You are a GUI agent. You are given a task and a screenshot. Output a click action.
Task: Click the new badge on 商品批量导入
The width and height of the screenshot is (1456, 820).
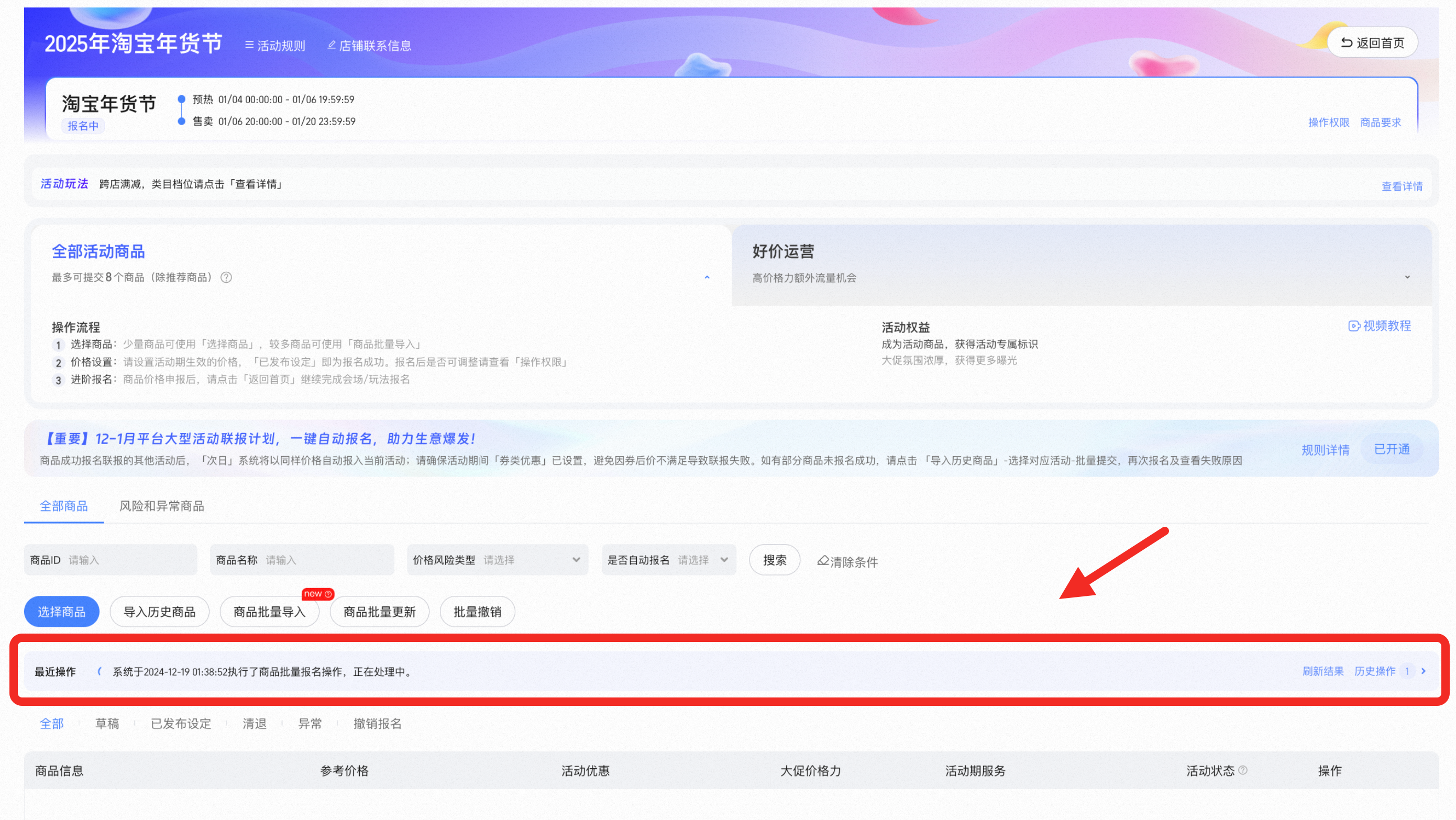tap(318, 593)
